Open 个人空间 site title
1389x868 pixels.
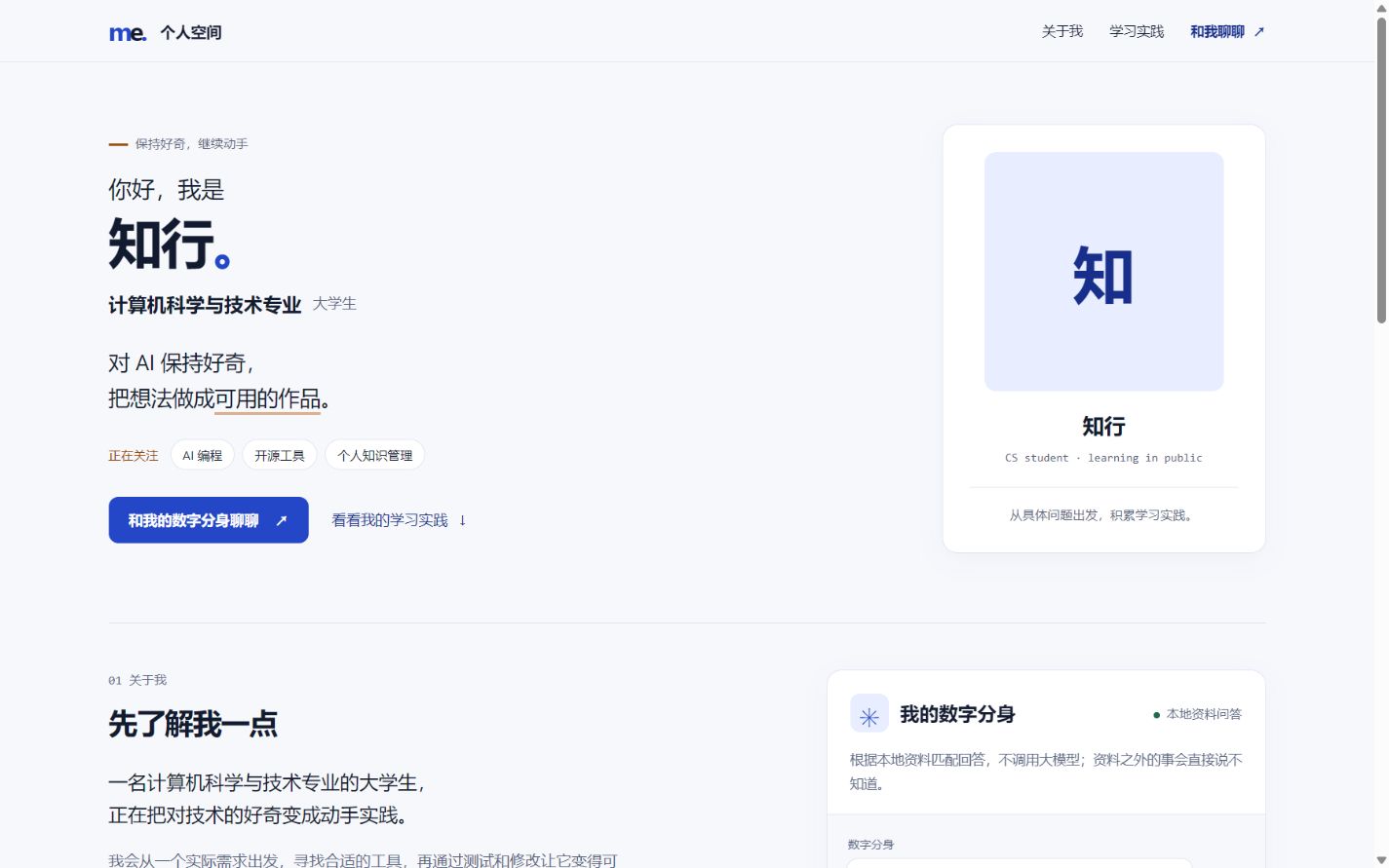click(x=191, y=32)
